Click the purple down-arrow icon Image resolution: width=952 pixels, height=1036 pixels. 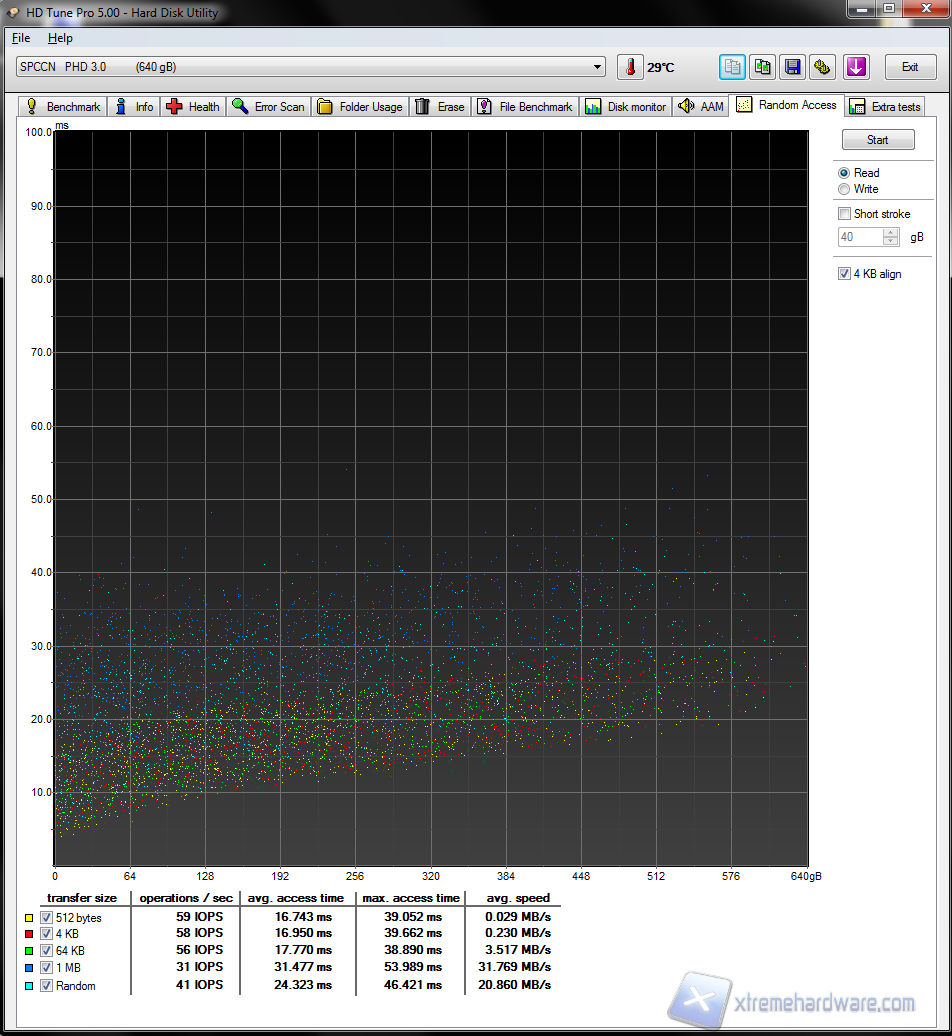point(856,67)
